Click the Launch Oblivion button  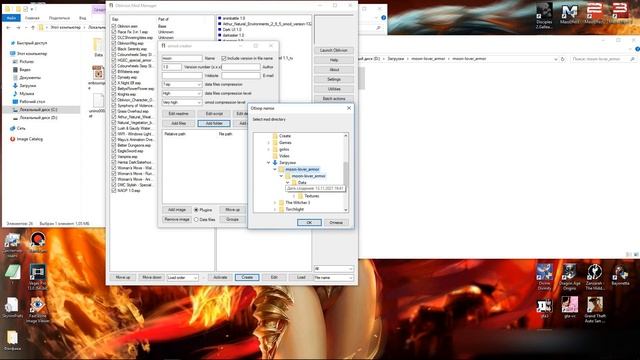(x=334, y=50)
